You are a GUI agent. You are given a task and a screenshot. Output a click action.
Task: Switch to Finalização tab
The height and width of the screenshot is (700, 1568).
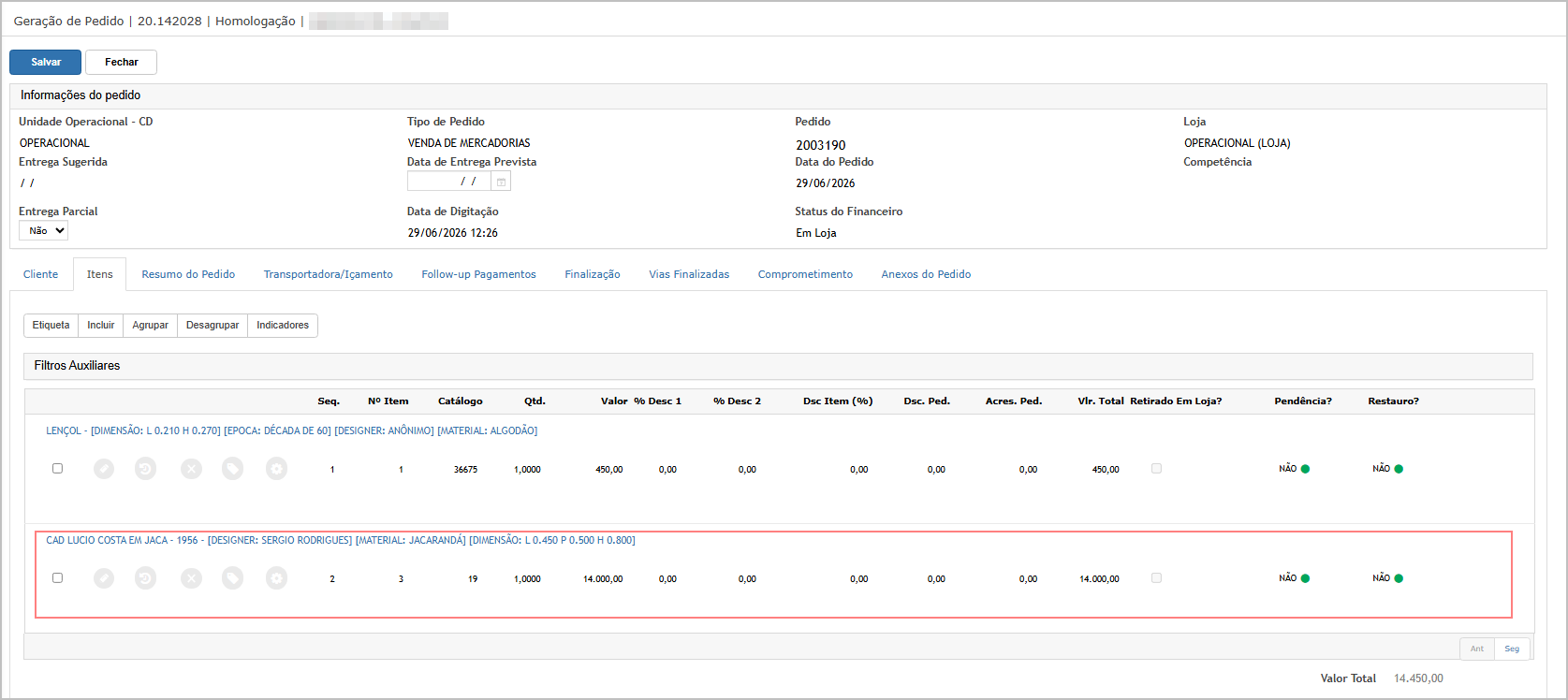[x=593, y=274]
